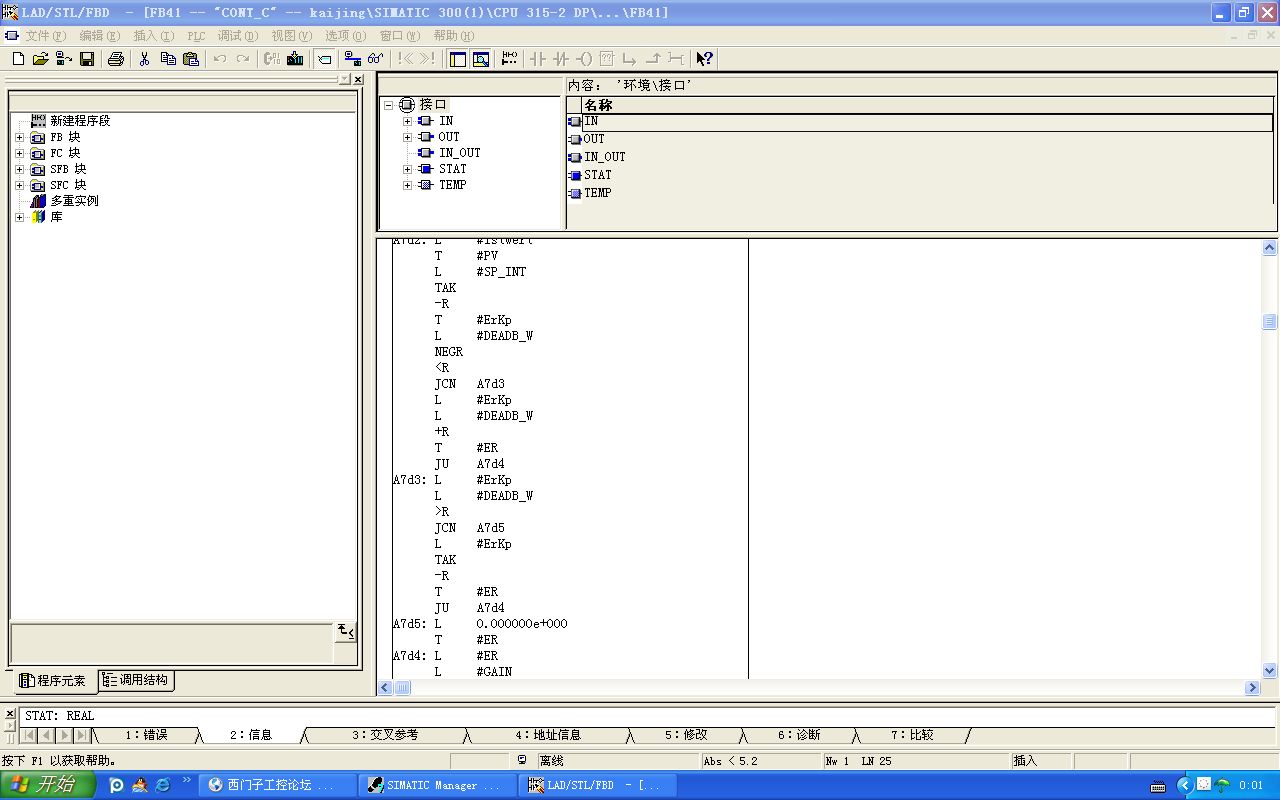Image resolution: width=1280 pixels, height=800 pixels.
Task: Click the Save diskette icon
Action: click(x=87, y=59)
